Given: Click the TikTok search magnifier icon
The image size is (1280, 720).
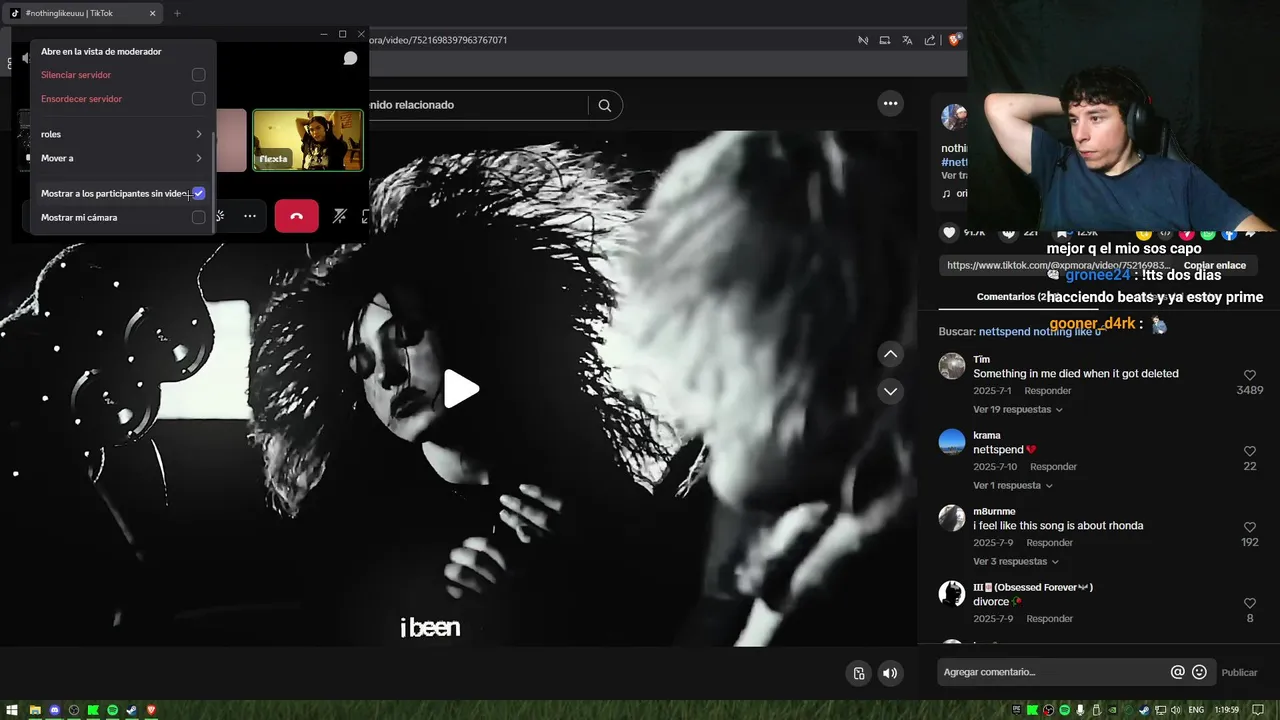Looking at the screenshot, I should (605, 105).
